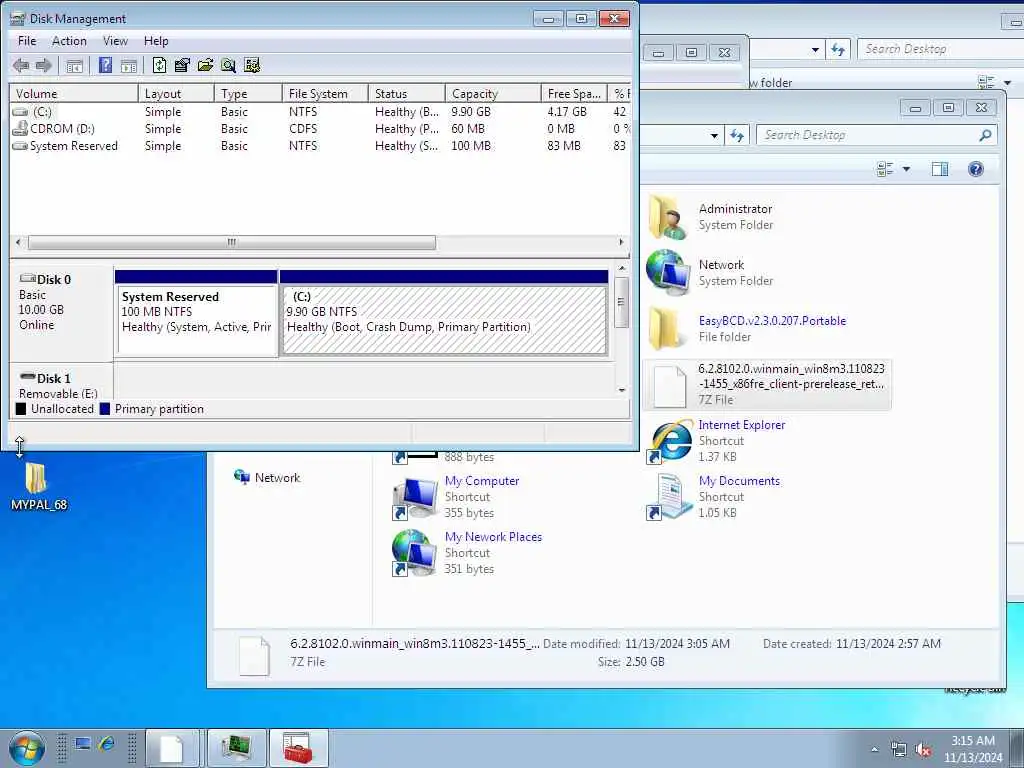Viewport: 1024px width, 768px height.
Task: Select the MYPAL_68 desktop folder
Action: tap(37, 486)
